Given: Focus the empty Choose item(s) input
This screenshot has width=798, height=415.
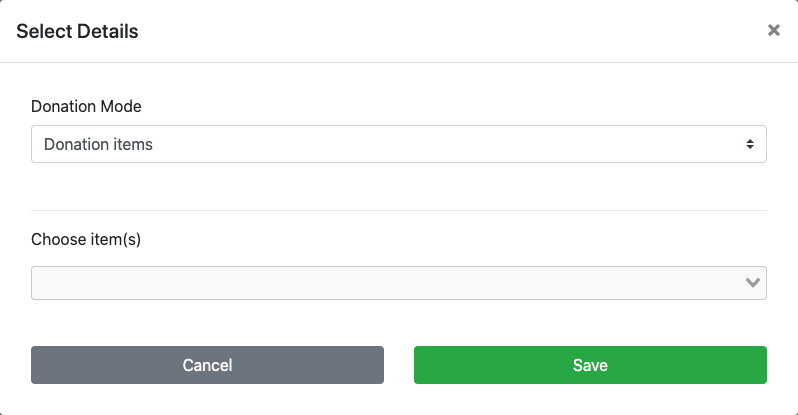Looking at the screenshot, I should (380, 283).
